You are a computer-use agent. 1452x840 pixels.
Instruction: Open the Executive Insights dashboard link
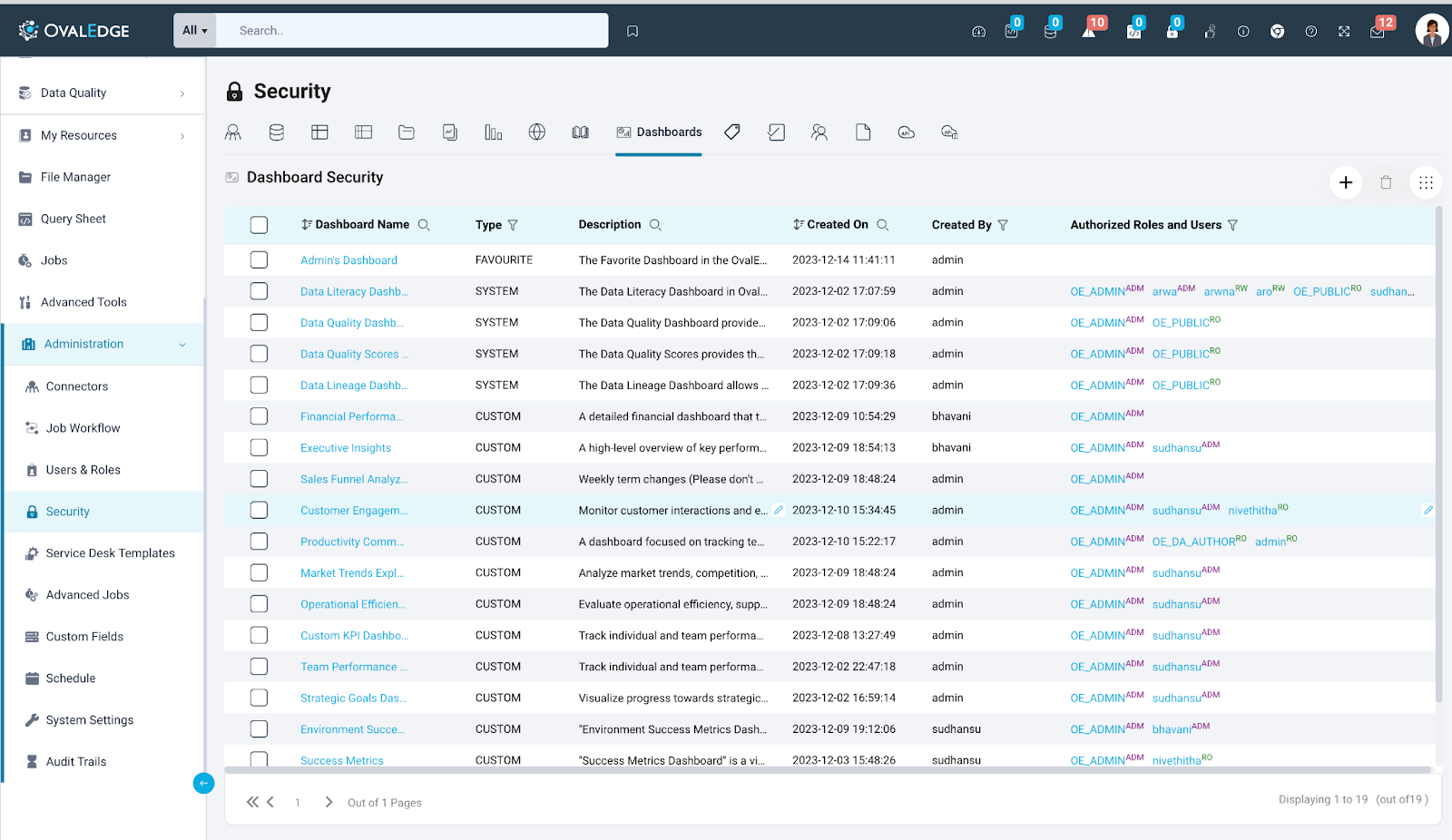click(x=346, y=448)
